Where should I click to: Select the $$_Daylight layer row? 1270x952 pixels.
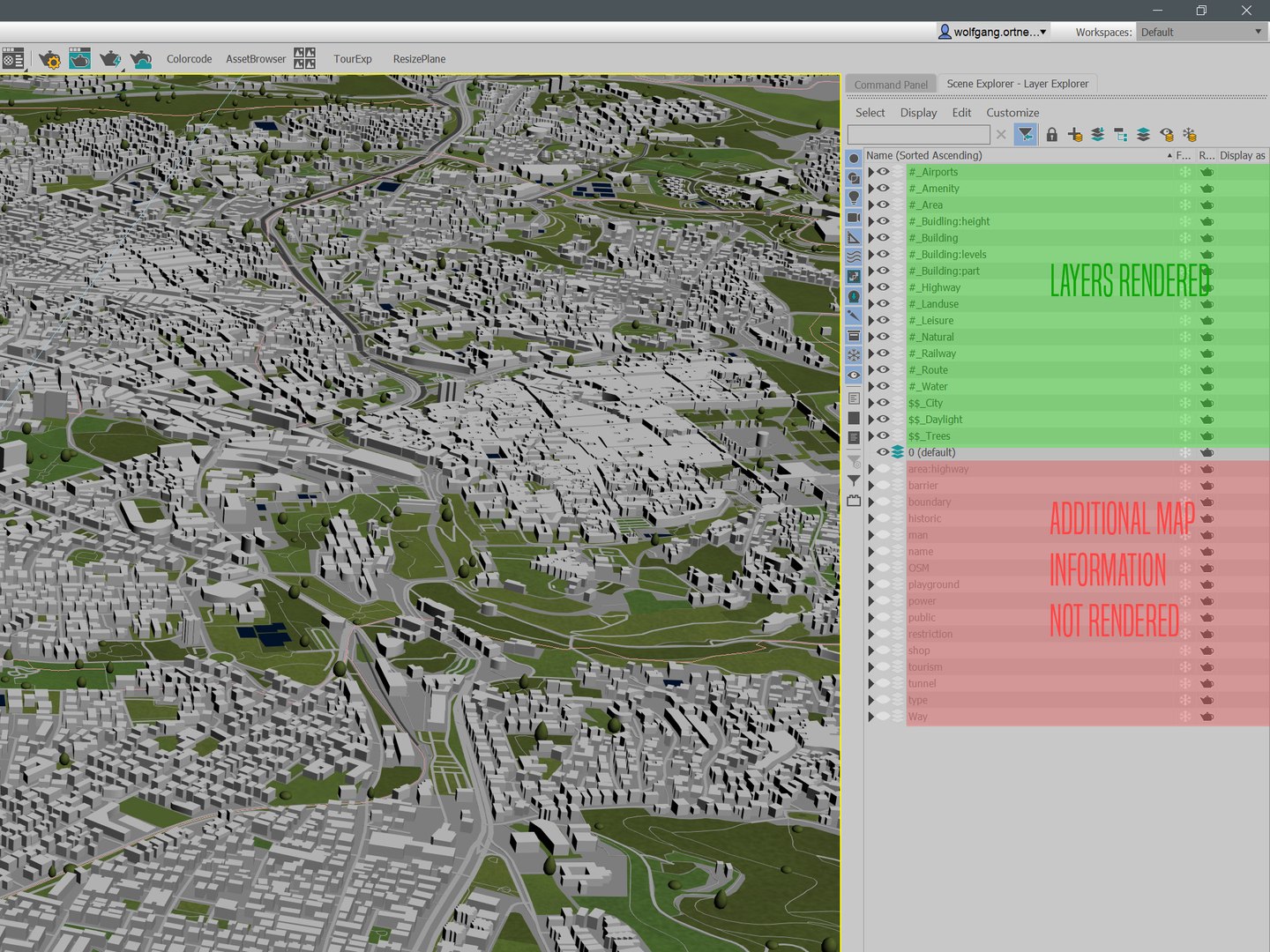click(x=1067, y=420)
